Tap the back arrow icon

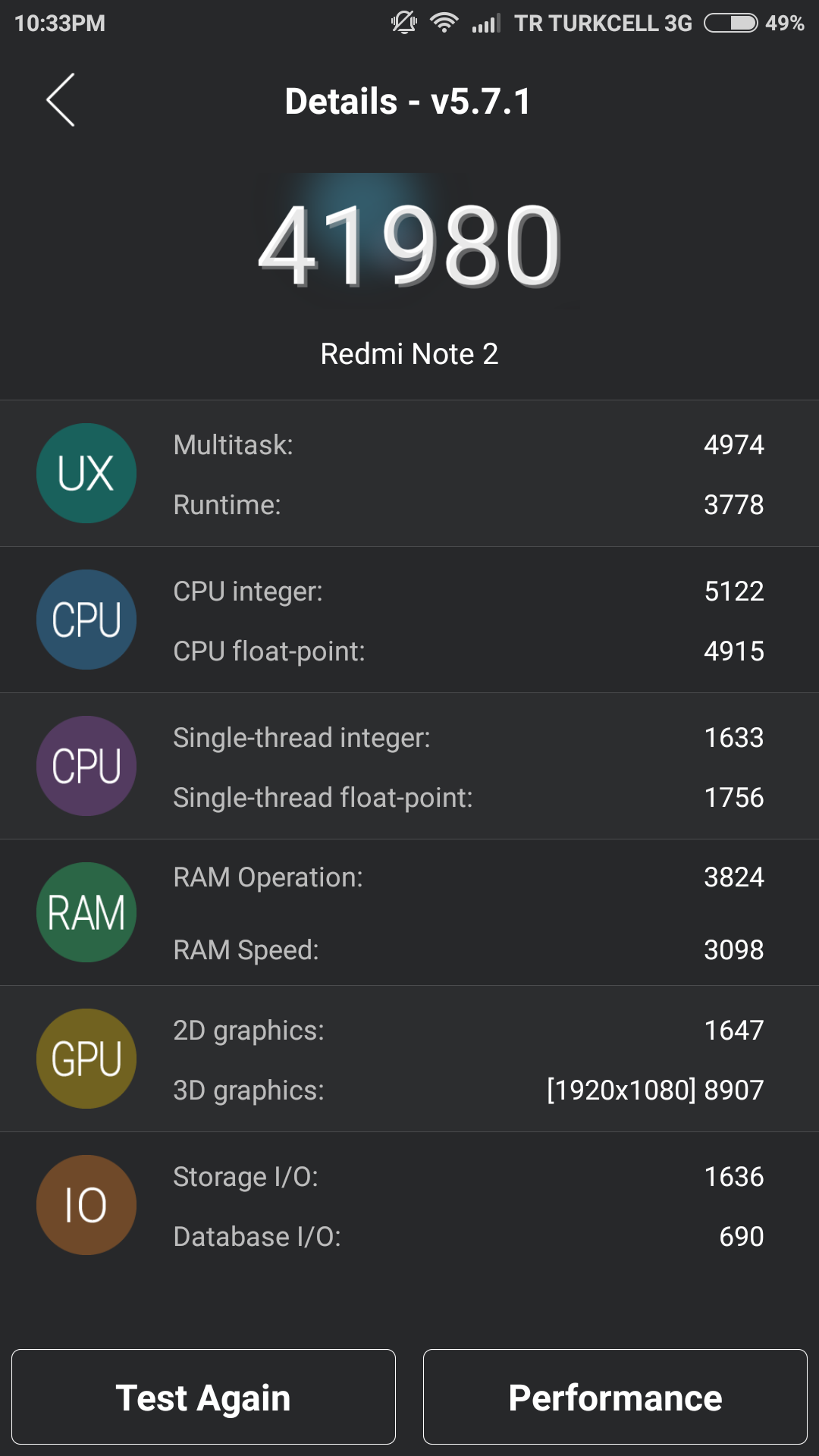pos(61,100)
